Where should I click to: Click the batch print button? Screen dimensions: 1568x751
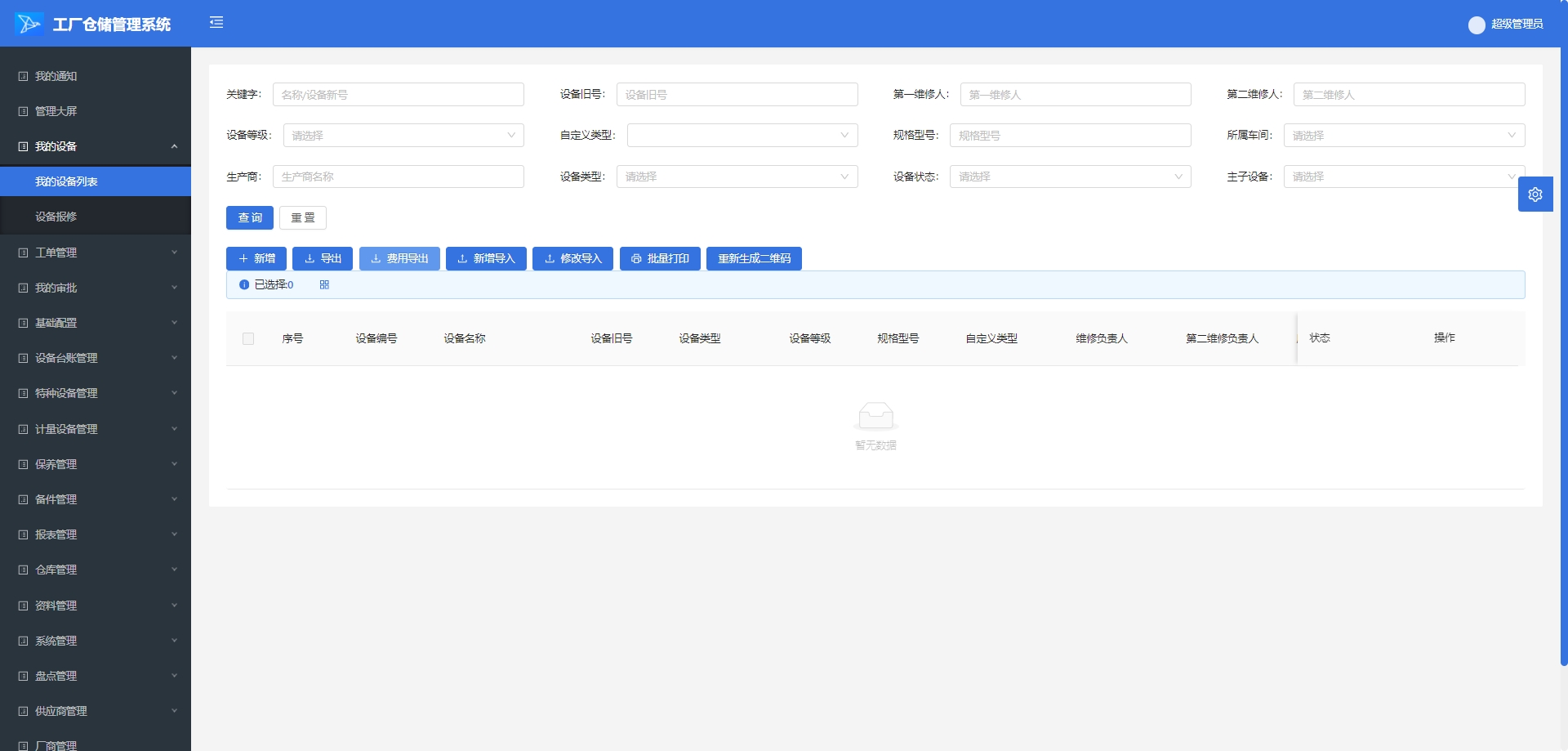[x=659, y=258]
